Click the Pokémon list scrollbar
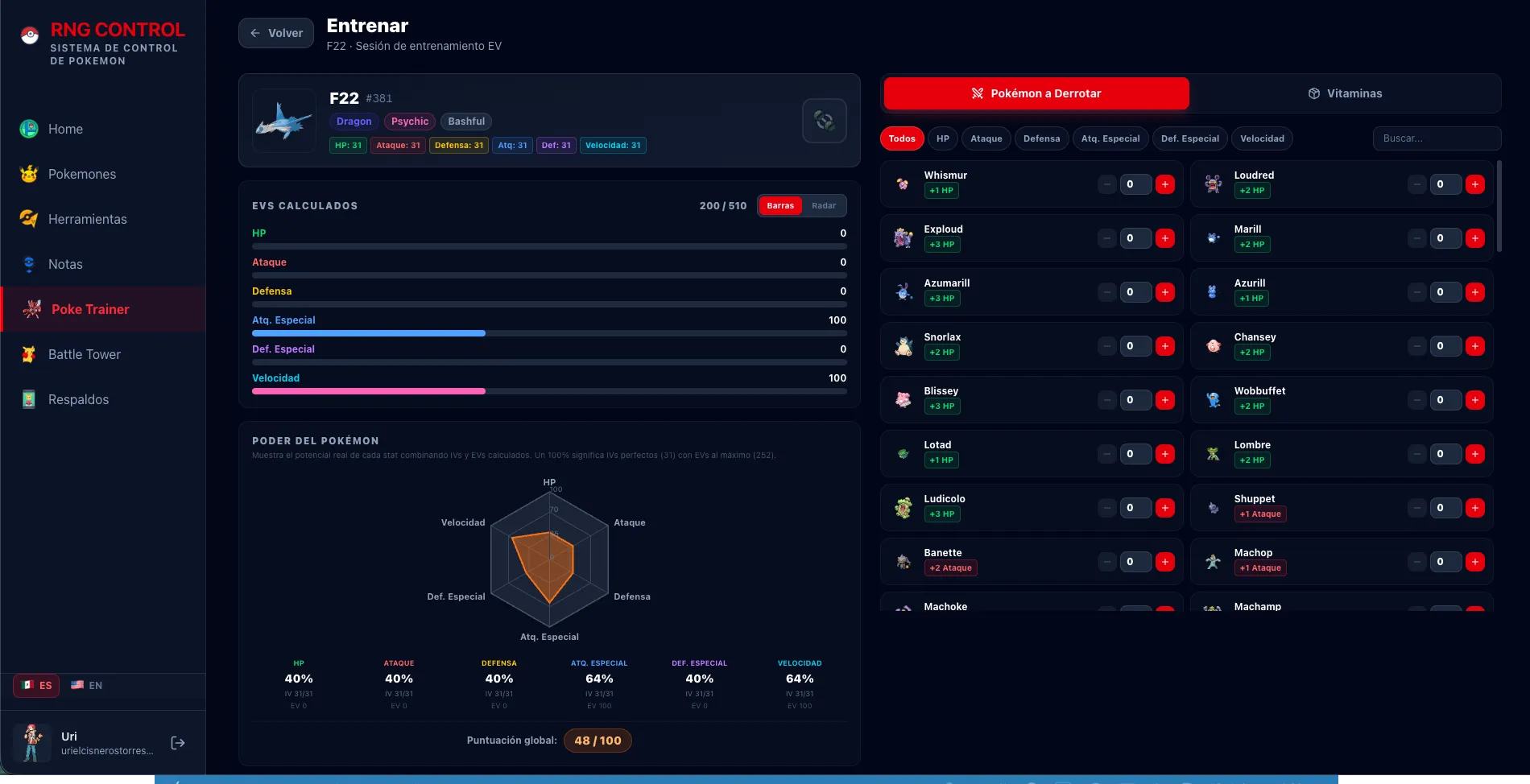This screenshot has width=1530, height=784. pyautogui.click(x=1499, y=207)
